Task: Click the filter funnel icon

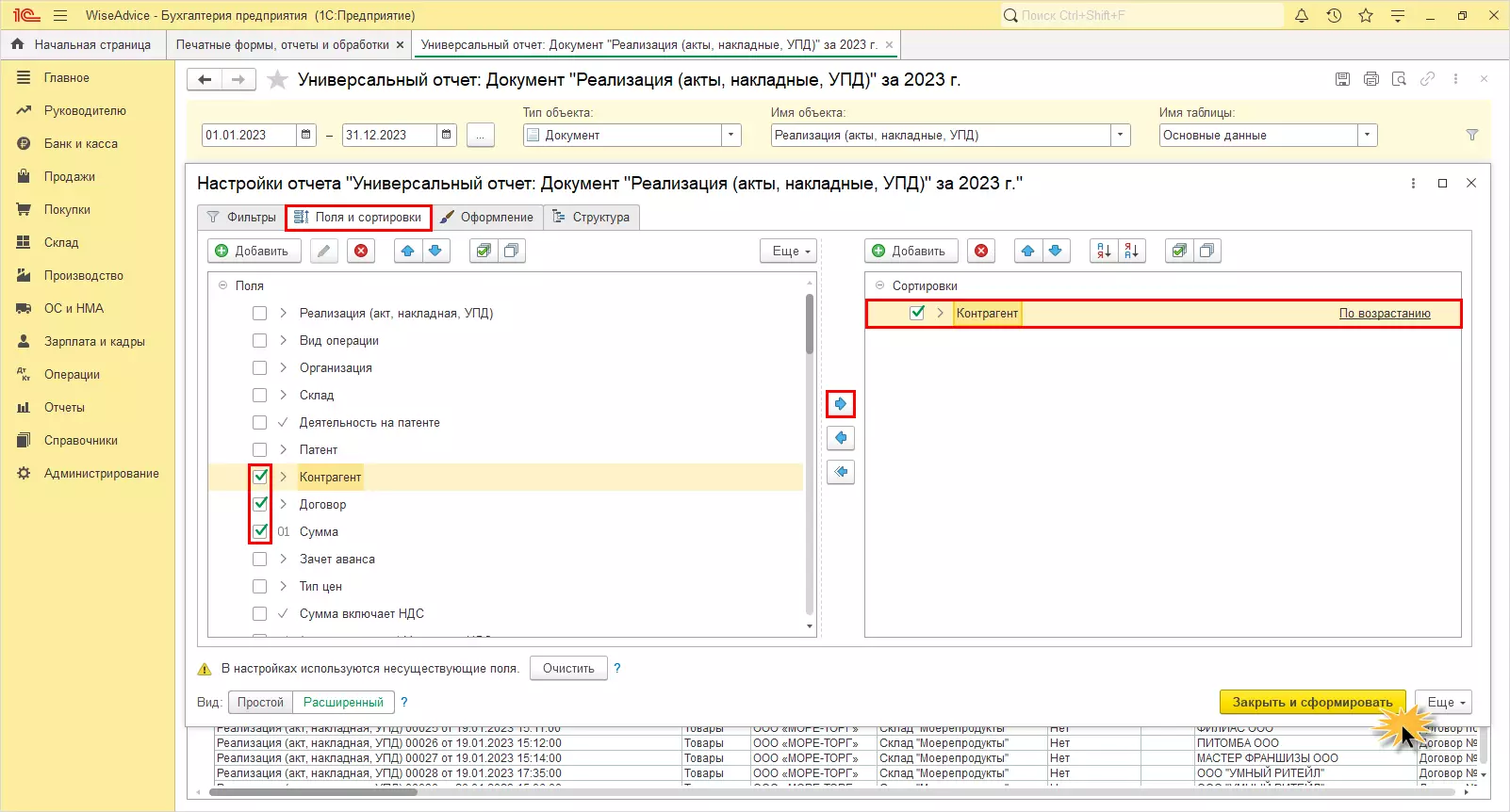Action: [x=1472, y=135]
